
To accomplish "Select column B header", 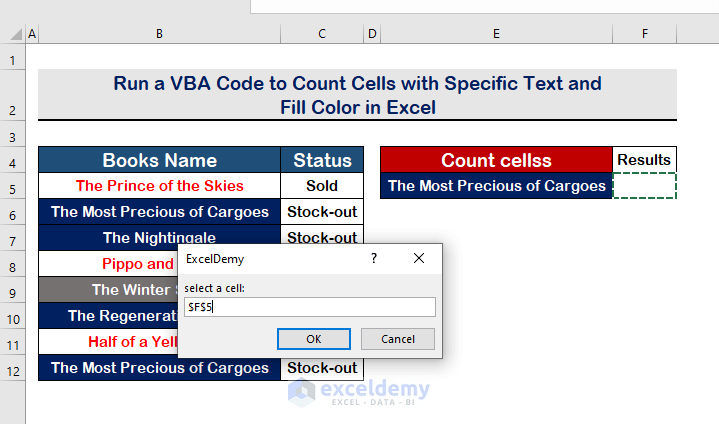I will tap(159, 35).
